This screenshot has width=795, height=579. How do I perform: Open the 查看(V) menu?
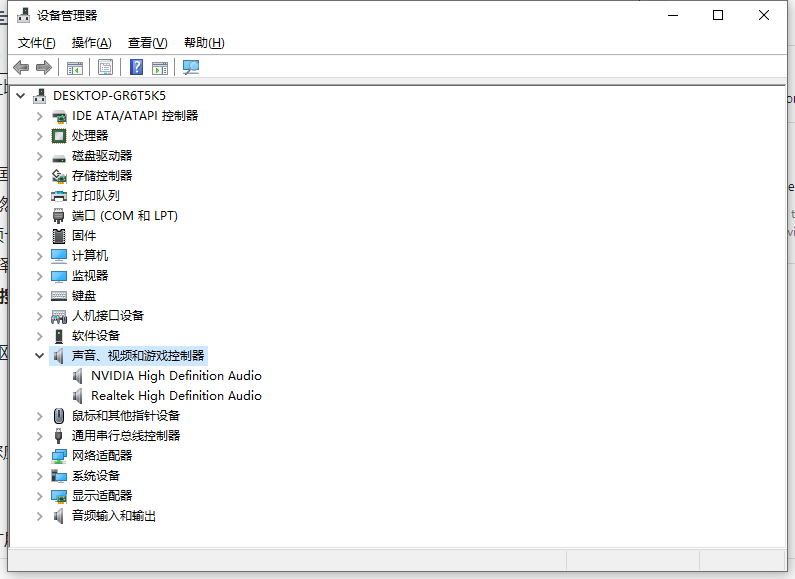click(148, 43)
